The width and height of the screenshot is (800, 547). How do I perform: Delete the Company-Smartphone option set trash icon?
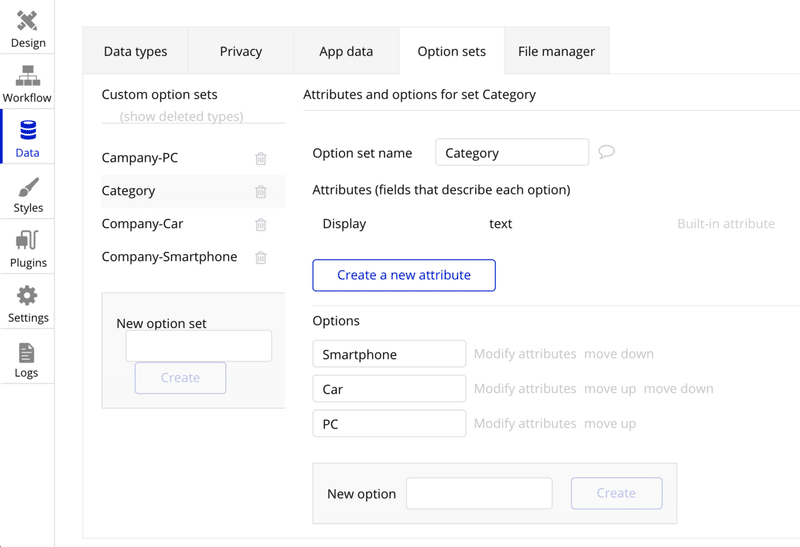(x=261, y=257)
